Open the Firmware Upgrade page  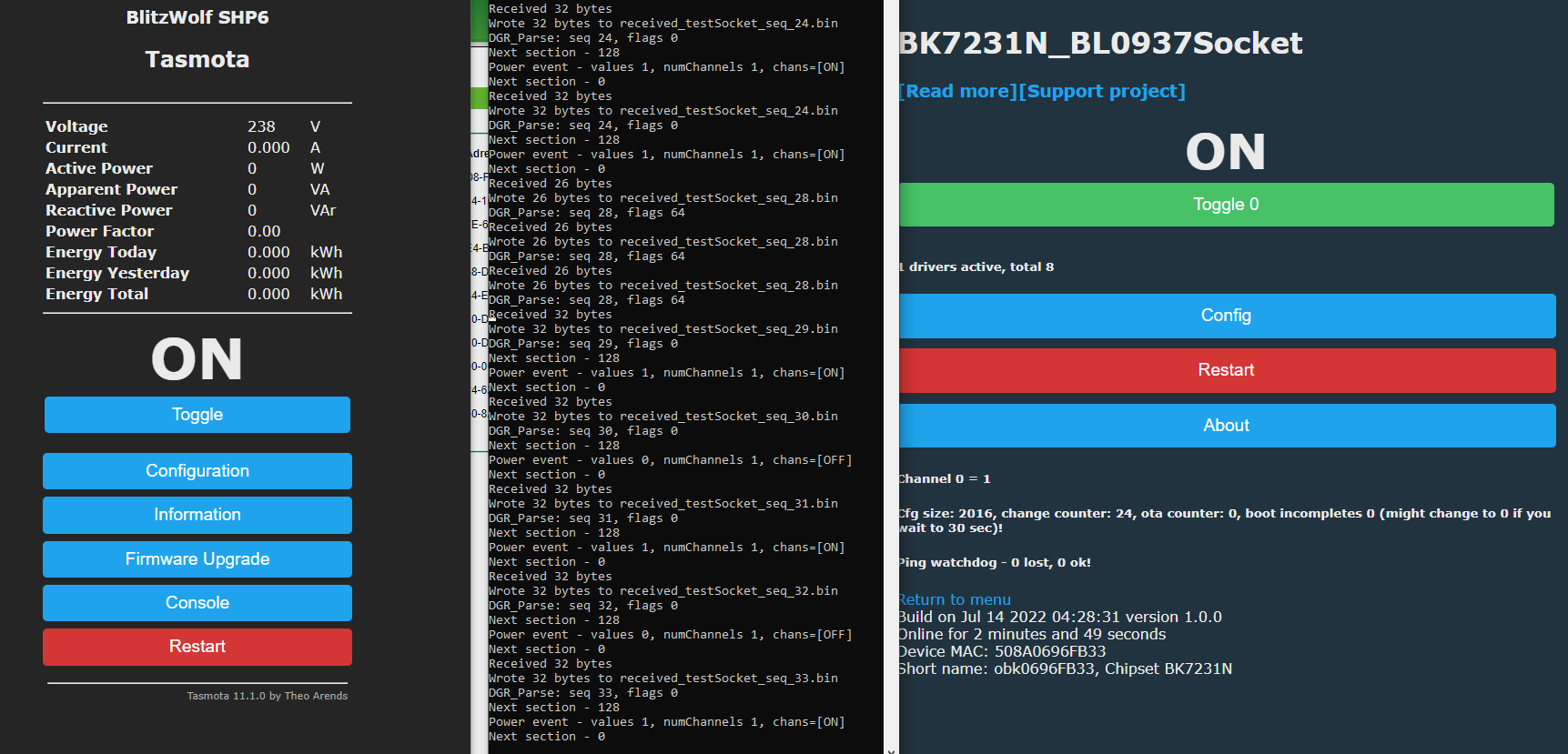click(x=197, y=559)
